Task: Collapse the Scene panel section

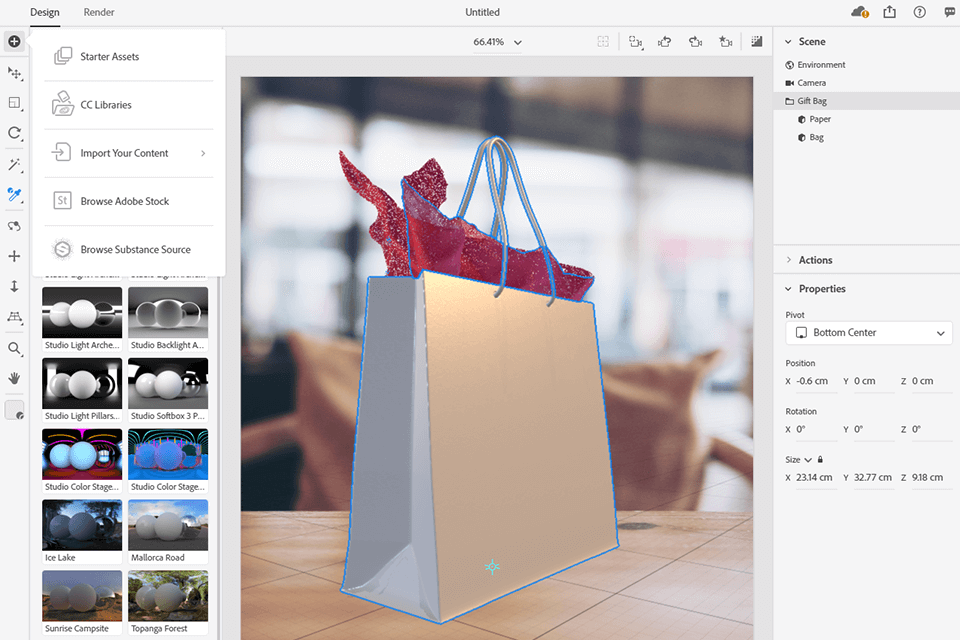Action: [x=789, y=42]
